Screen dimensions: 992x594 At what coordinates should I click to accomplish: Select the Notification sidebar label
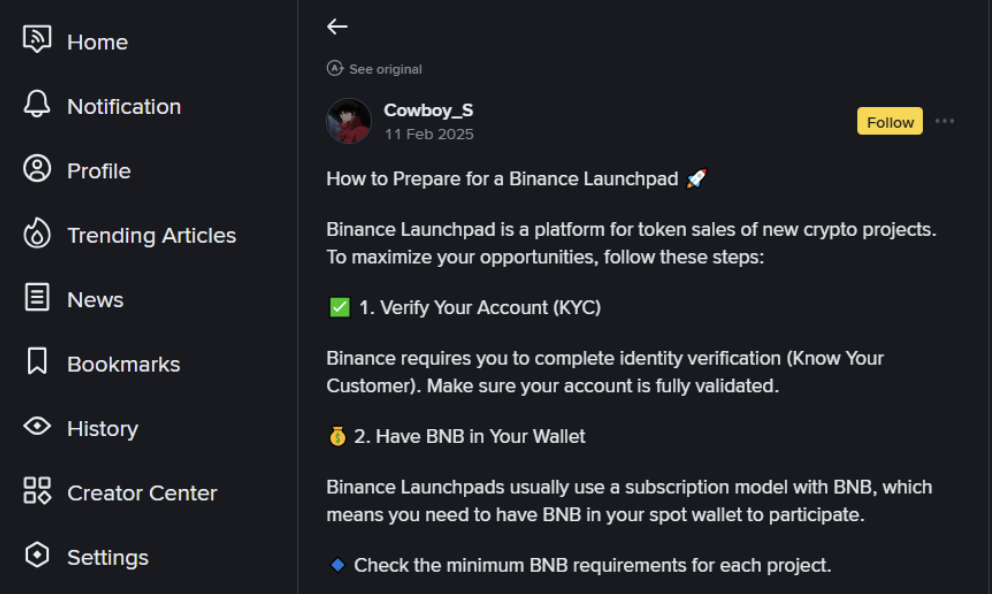pyautogui.click(x=123, y=104)
